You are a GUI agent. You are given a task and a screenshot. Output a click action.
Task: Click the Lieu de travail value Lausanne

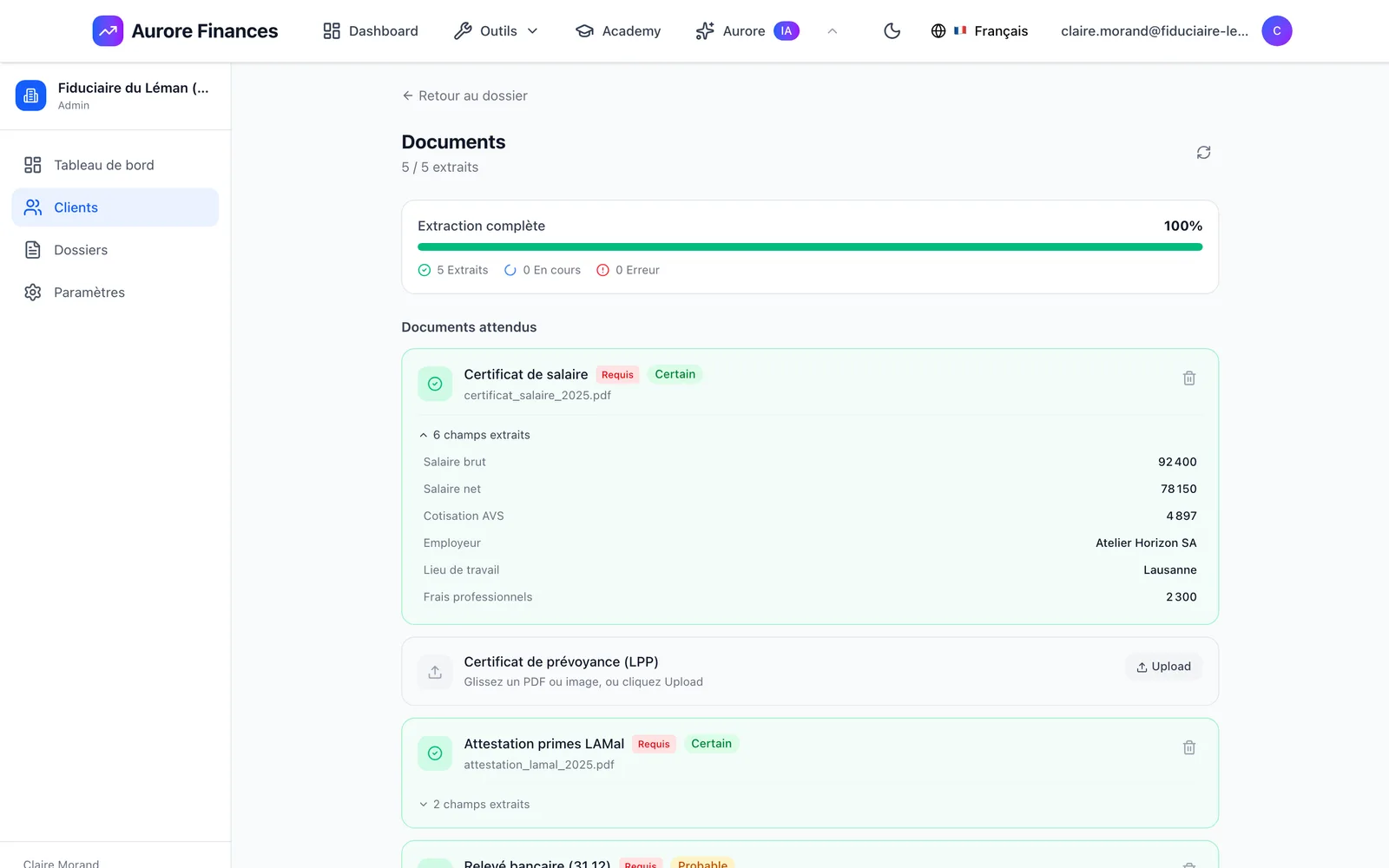click(x=1170, y=570)
